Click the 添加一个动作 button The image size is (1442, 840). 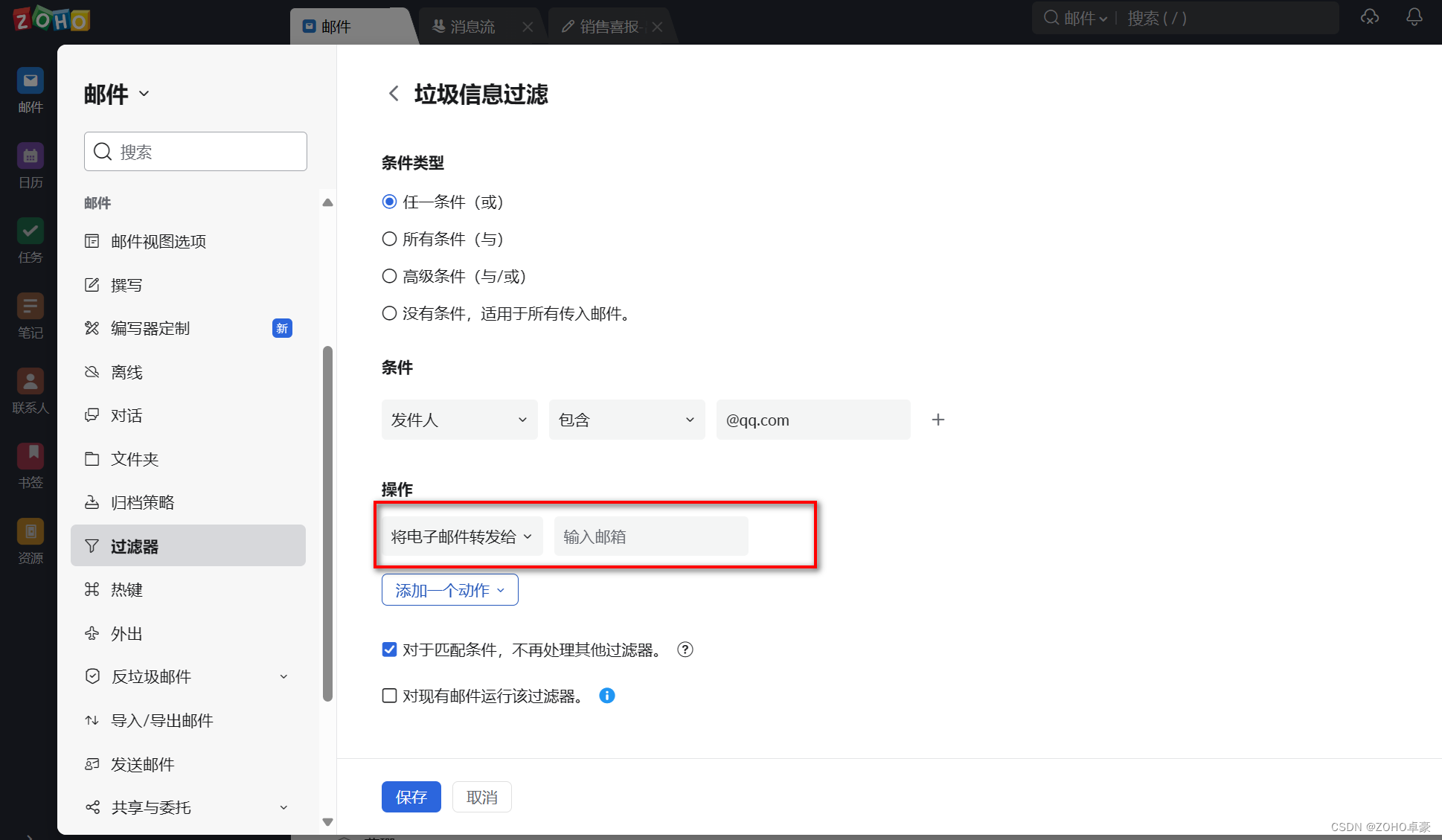[449, 590]
